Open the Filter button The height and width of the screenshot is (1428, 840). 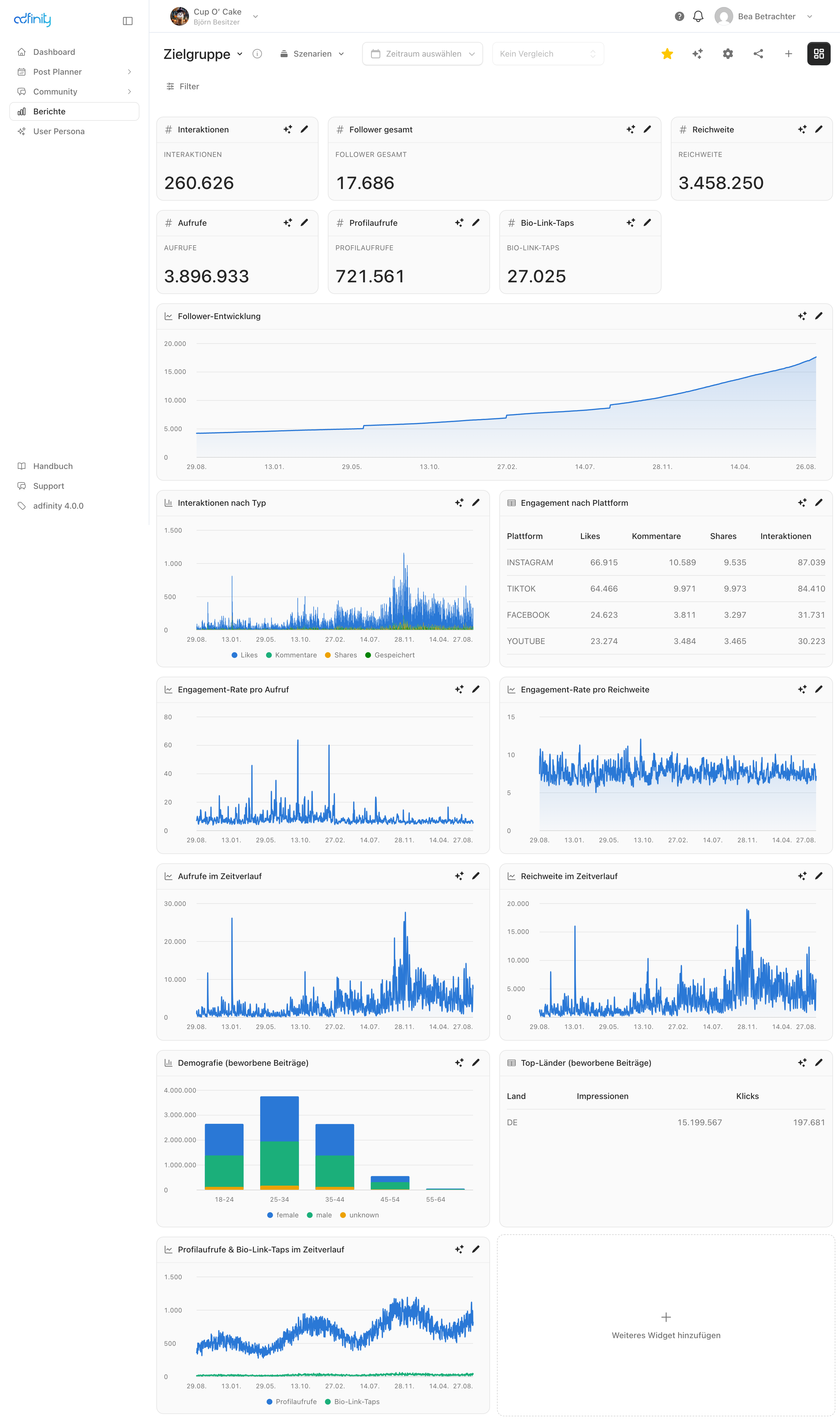click(183, 87)
